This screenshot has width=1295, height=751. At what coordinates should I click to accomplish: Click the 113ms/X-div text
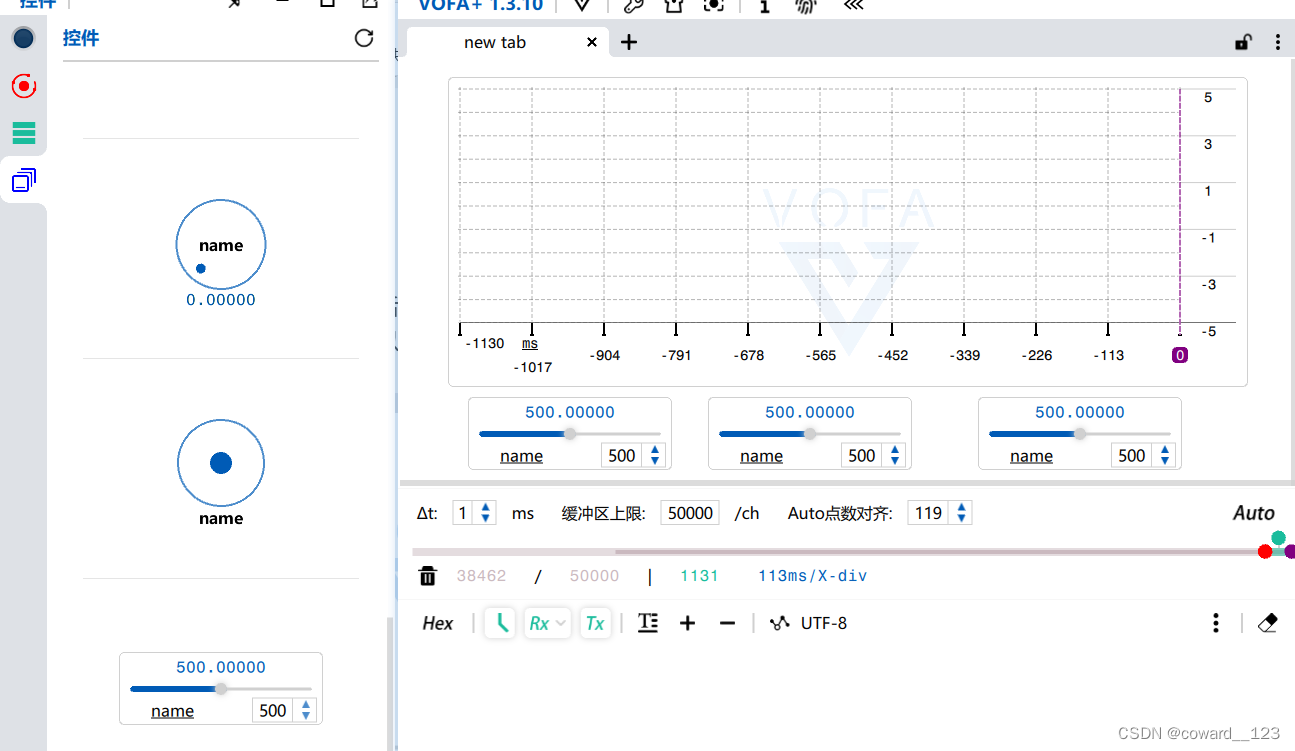click(x=813, y=576)
